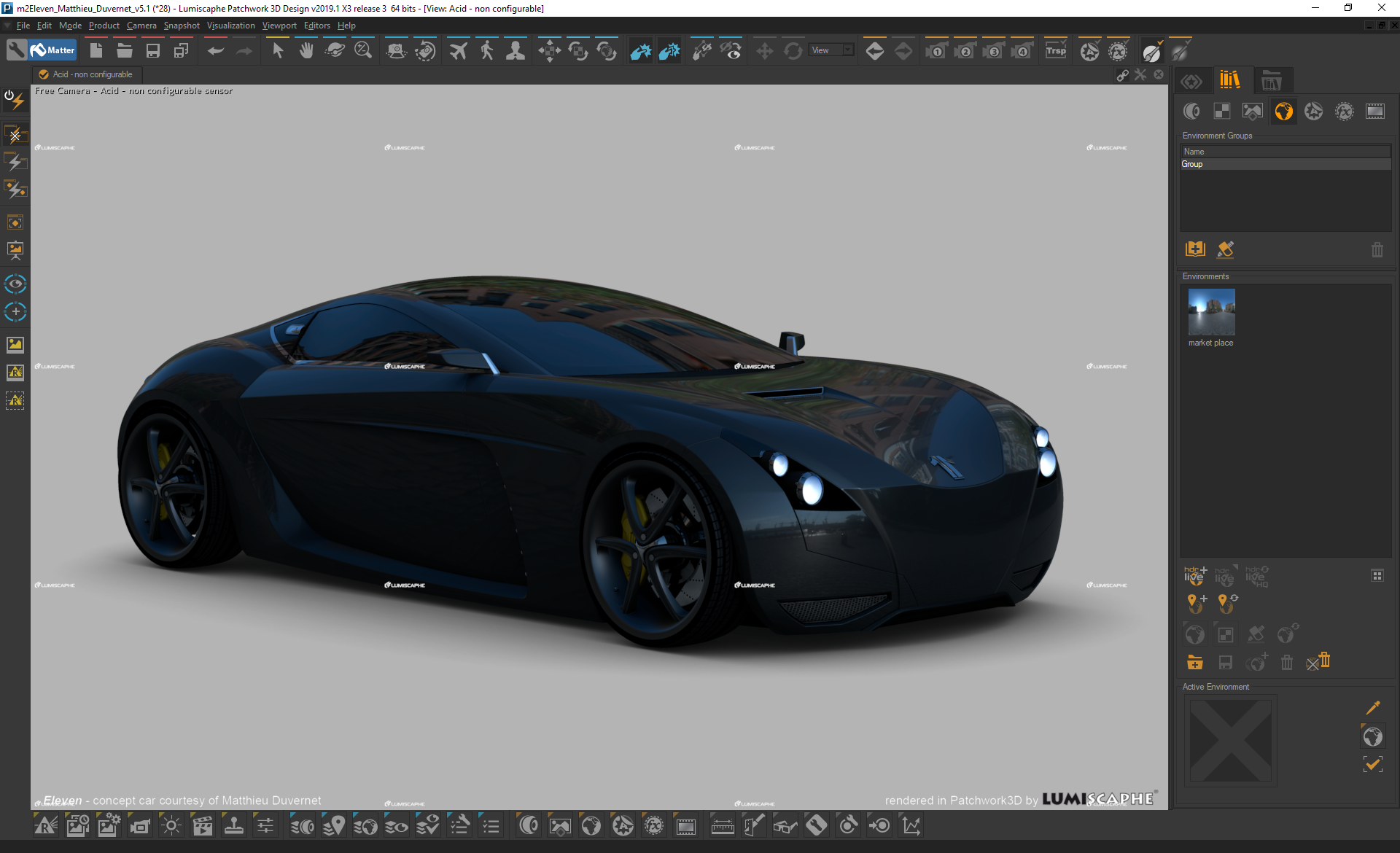Open the overlays film-strip library category
Image resolution: width=1400 pixels, height=853 pixels.
click(x=1375, y=112)
